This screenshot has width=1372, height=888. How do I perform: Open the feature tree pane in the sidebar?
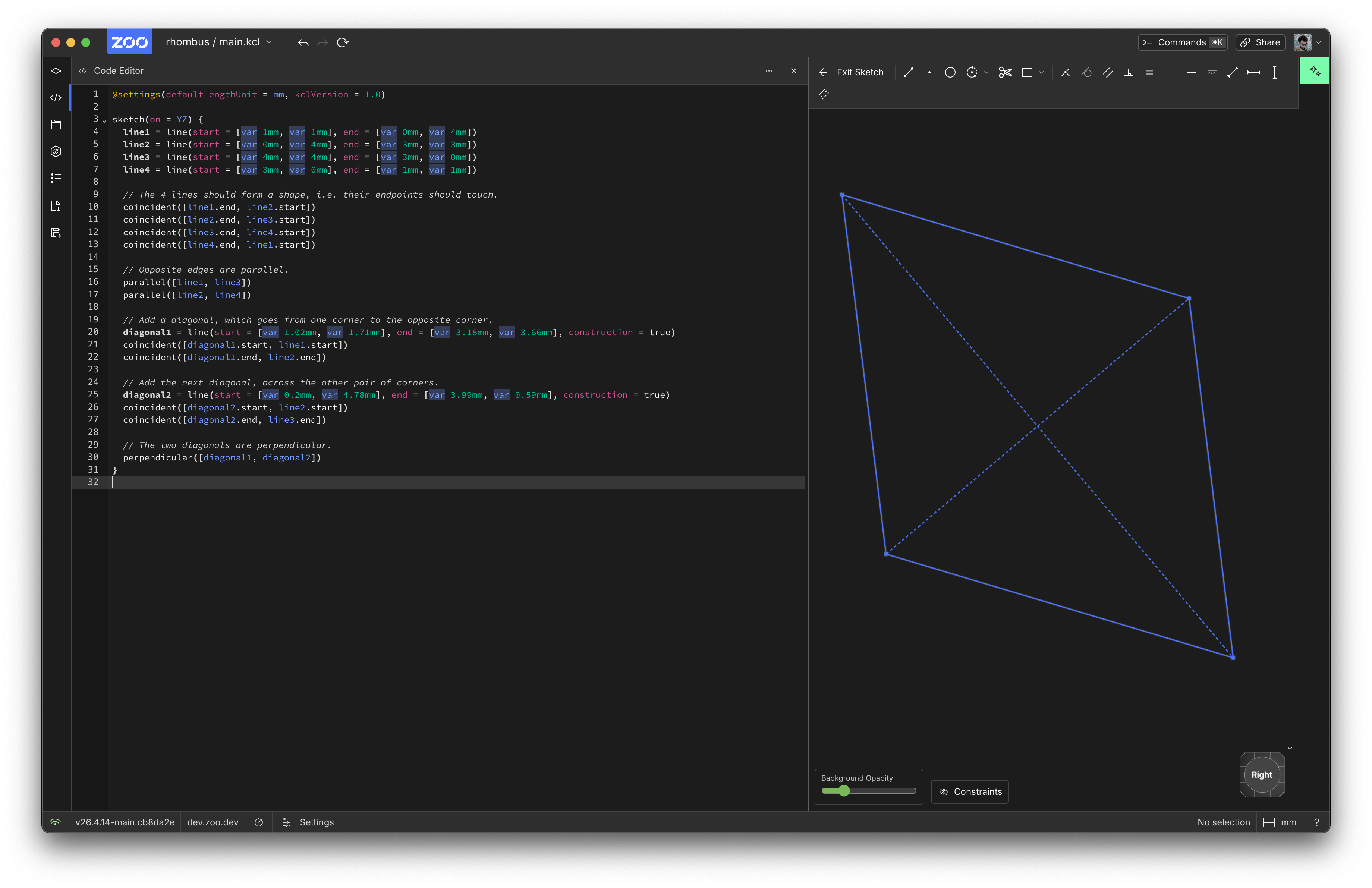click(x=56, y=72)
